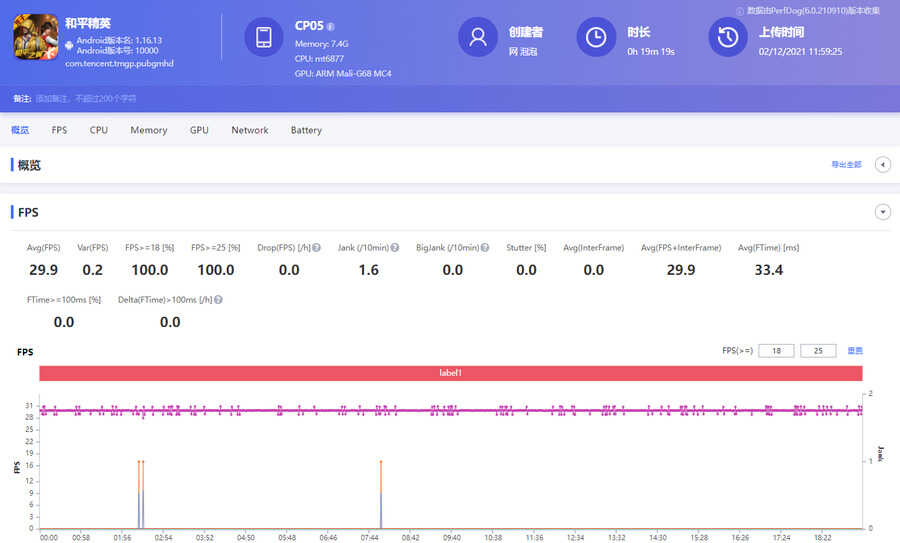Click the Avg(FPS) value 29.9
900x543 pixels.
click(x=44, y=270)
